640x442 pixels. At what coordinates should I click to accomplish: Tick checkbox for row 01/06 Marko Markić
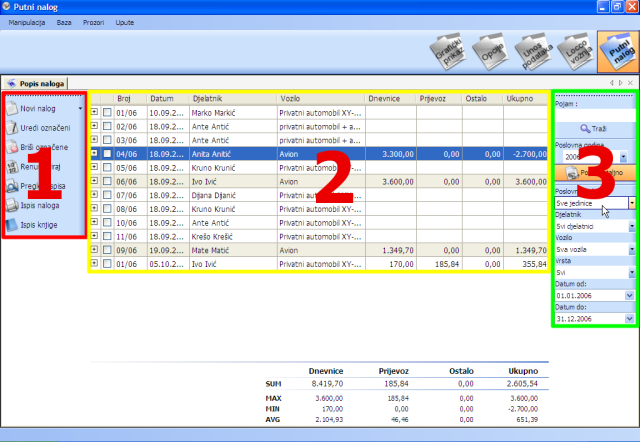107,112
